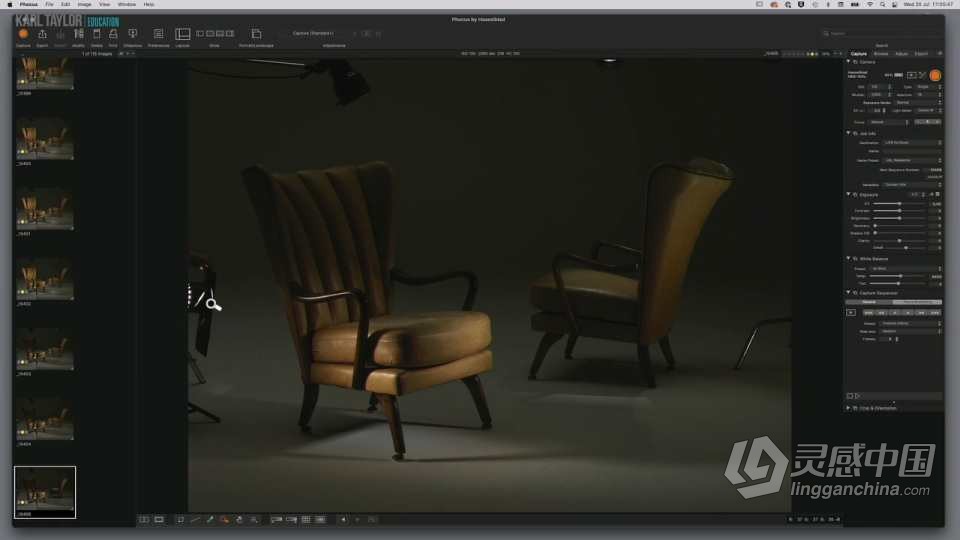Image resolution: width=960 pixels, height=540 pixels.
Task: Collapse the Job Info section
Action: click(849, 133)
